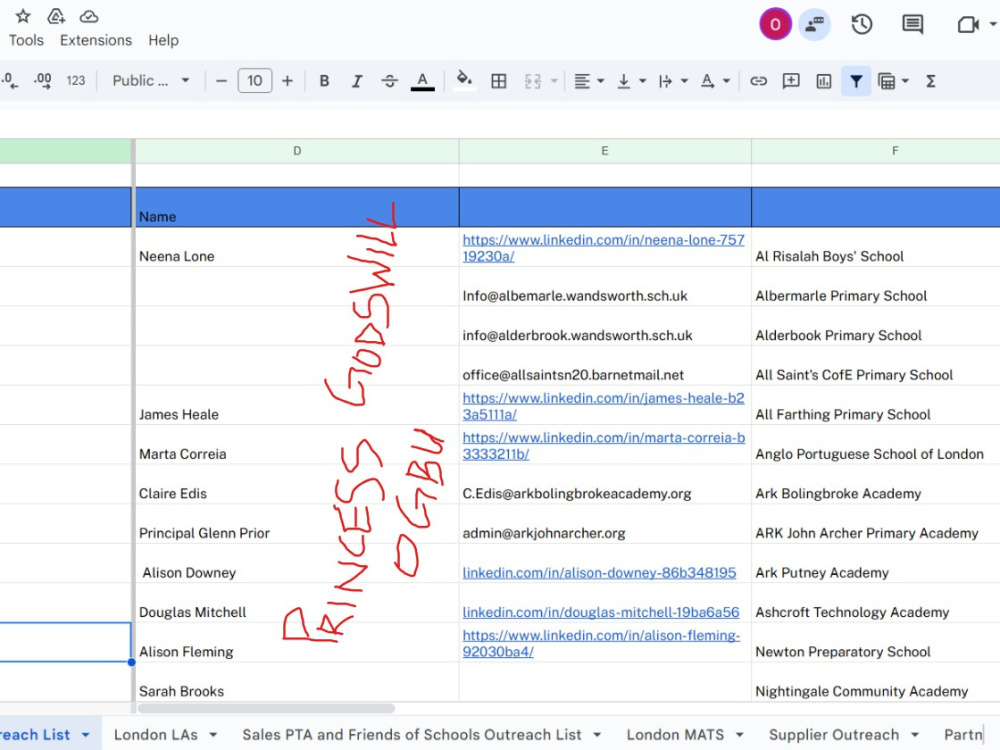This screenshot has height=750, width=1000.
Task: Insert a link using the chain icon
Action: [758, 81]
